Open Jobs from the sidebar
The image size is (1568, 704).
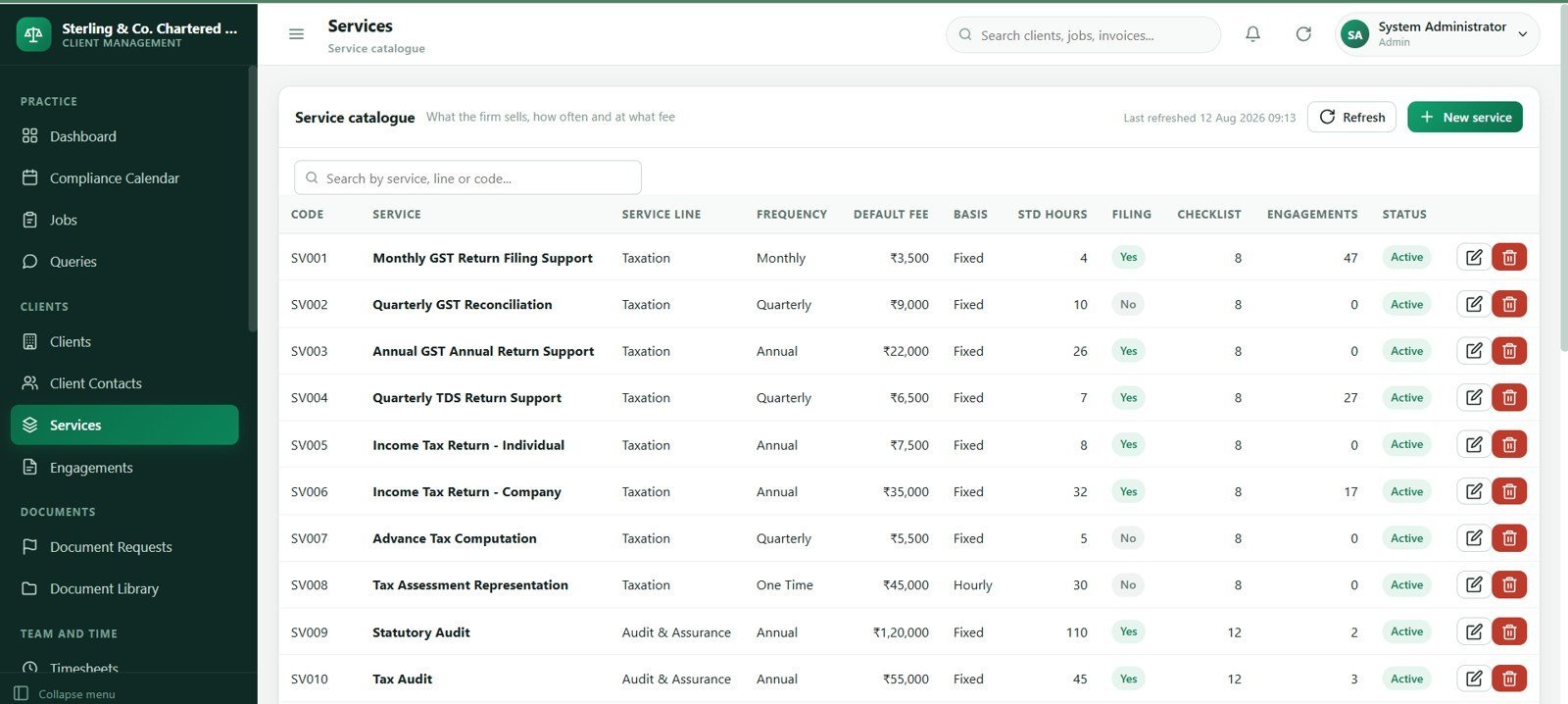point(124,220)
